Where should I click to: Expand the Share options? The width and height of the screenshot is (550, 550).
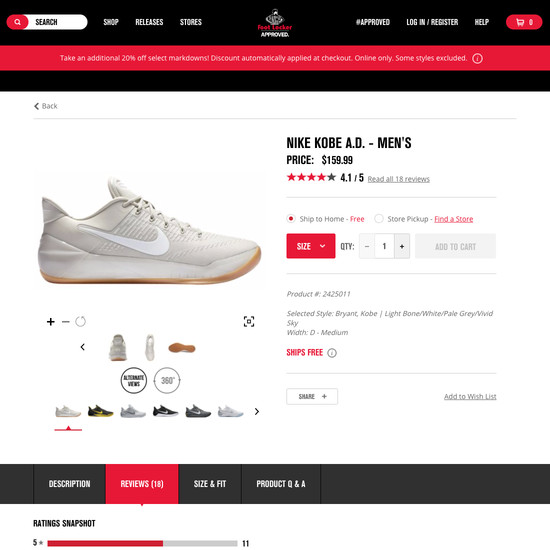click(x=312, y=396)
